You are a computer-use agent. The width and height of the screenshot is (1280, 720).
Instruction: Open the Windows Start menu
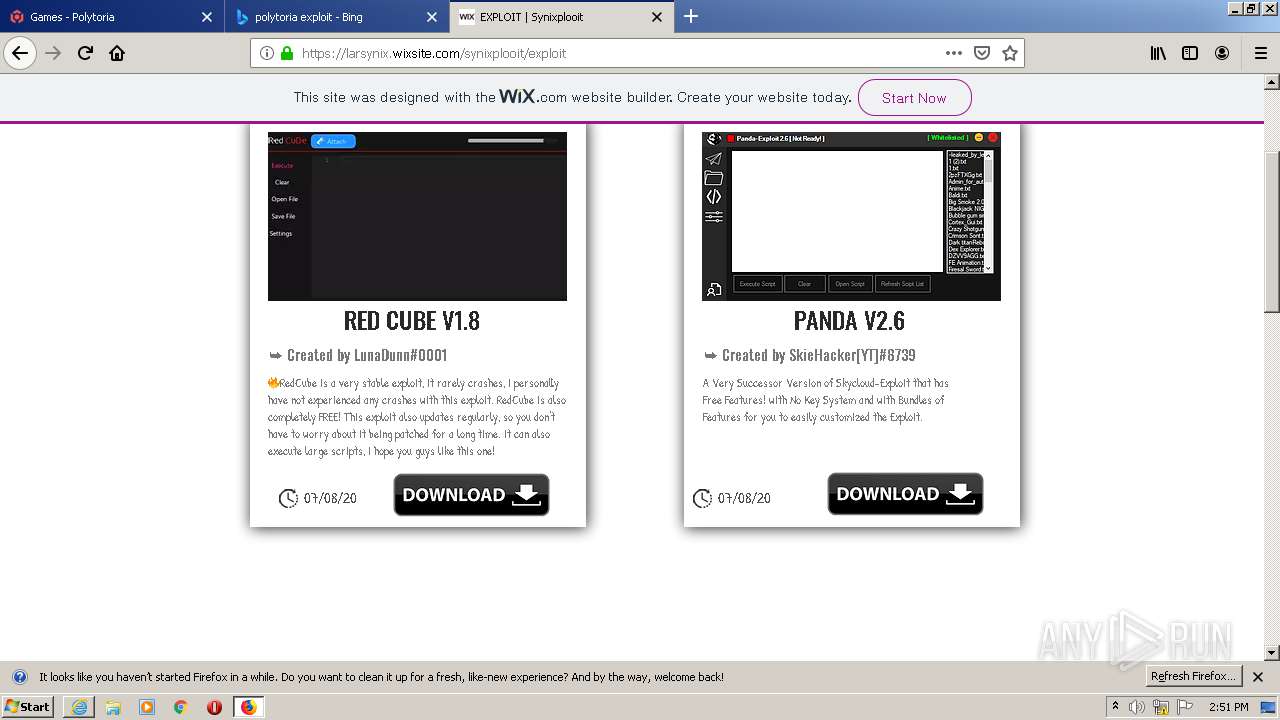point(28,706)
